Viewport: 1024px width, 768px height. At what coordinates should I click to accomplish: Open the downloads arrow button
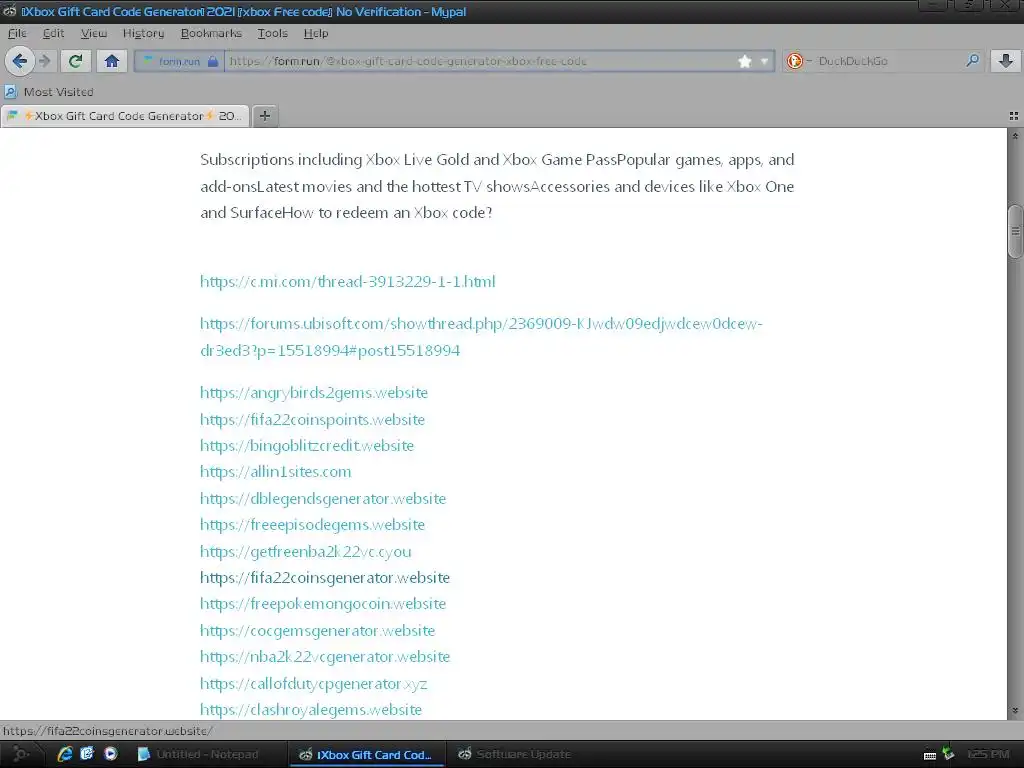[x=1006, y=61]
